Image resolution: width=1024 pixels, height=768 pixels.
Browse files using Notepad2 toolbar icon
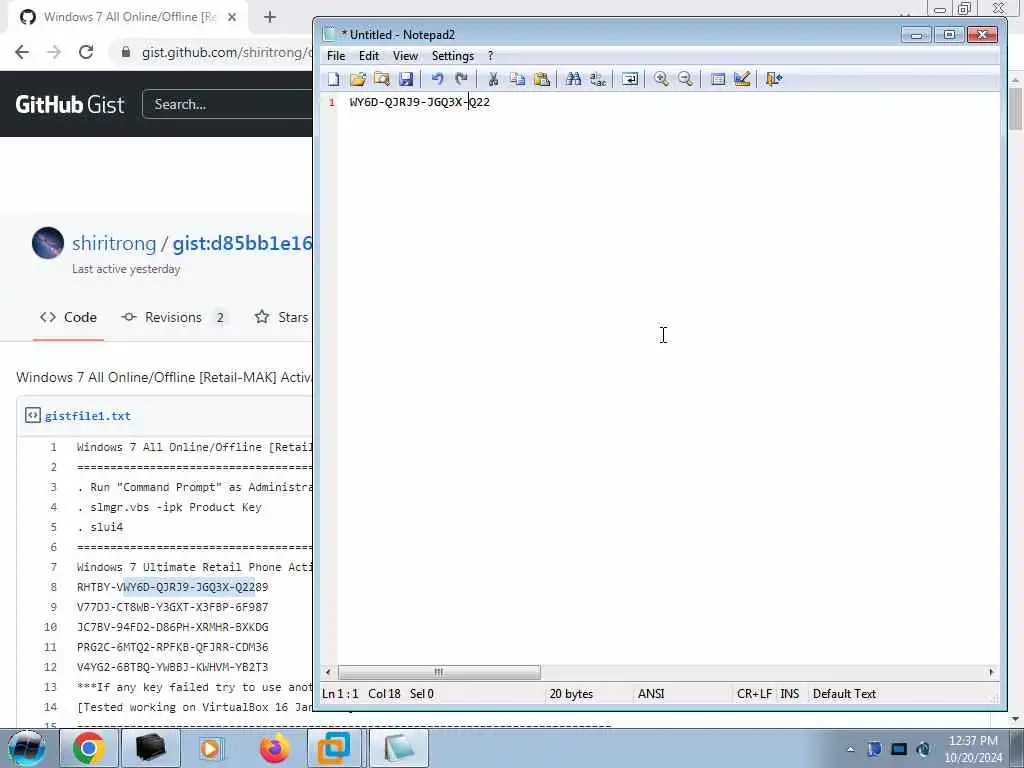(382, 79)
